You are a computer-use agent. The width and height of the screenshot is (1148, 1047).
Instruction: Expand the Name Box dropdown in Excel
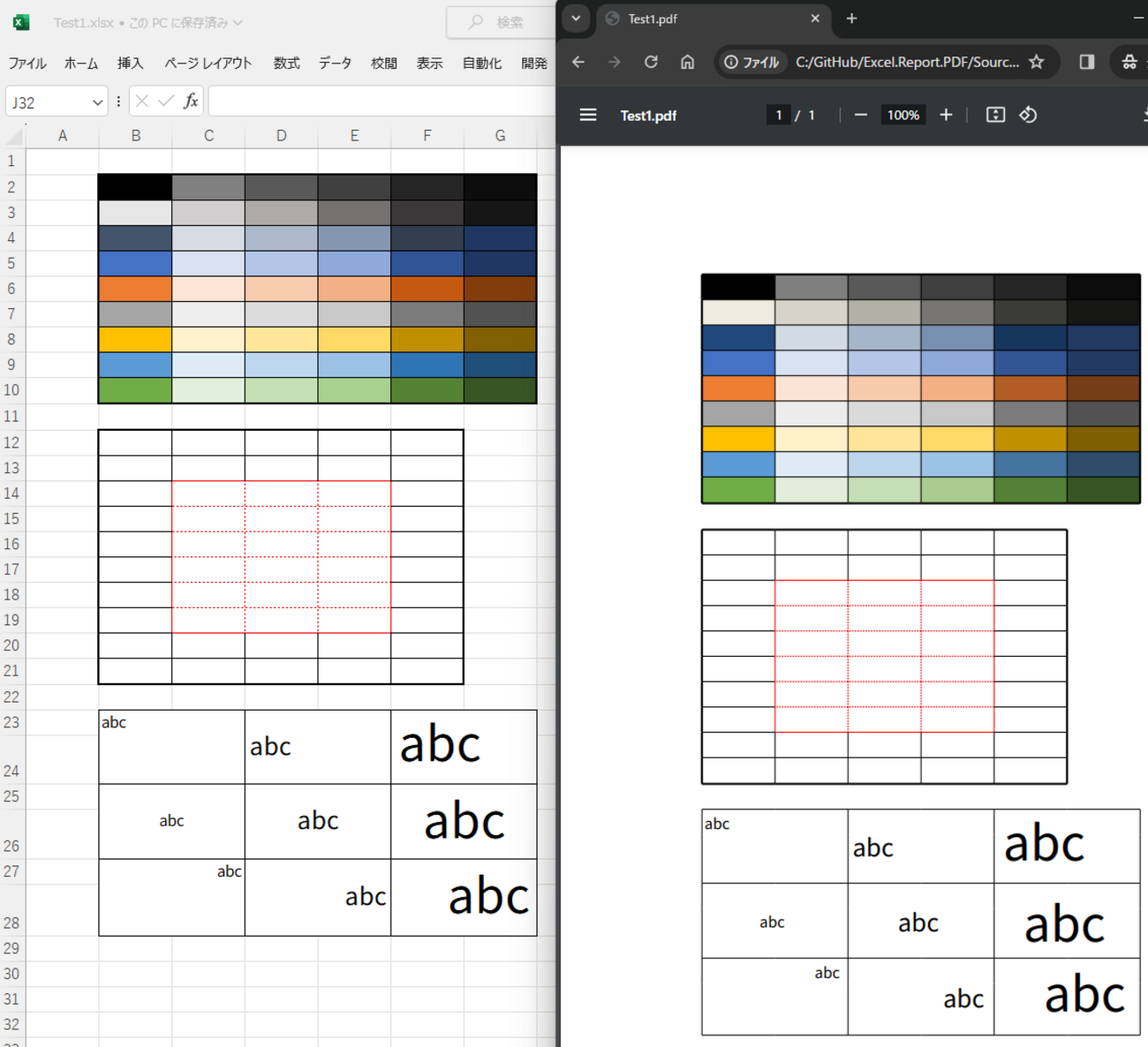(97, 102)
